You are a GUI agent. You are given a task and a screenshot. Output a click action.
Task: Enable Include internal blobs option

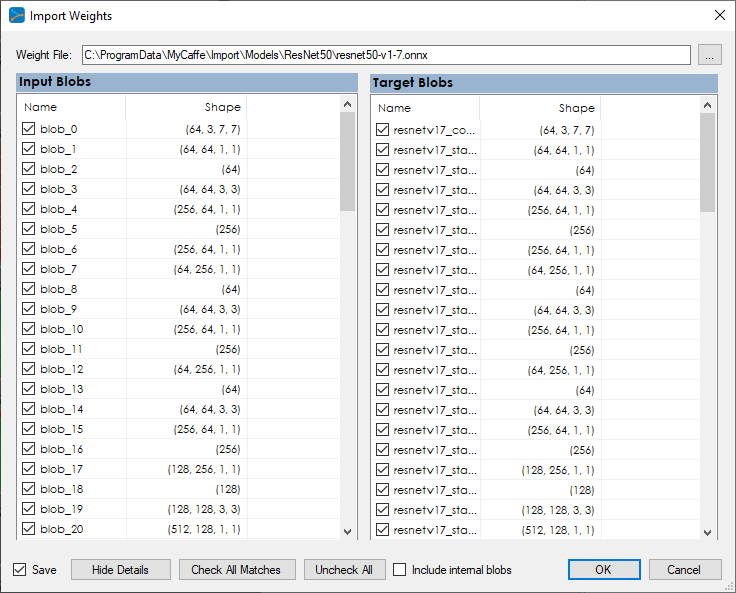(x=400, y=570)
